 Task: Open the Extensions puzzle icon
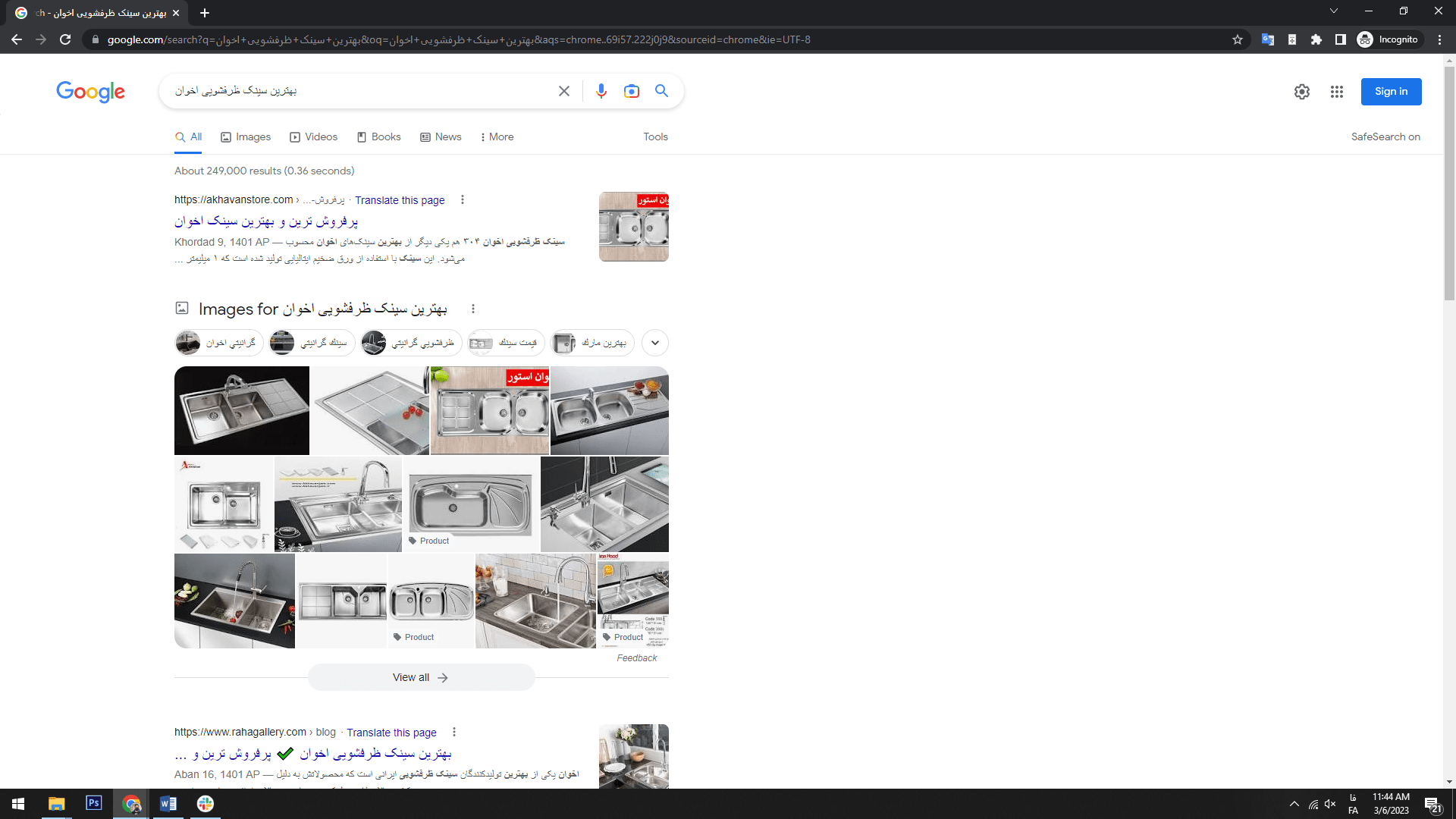point(1316,39)
